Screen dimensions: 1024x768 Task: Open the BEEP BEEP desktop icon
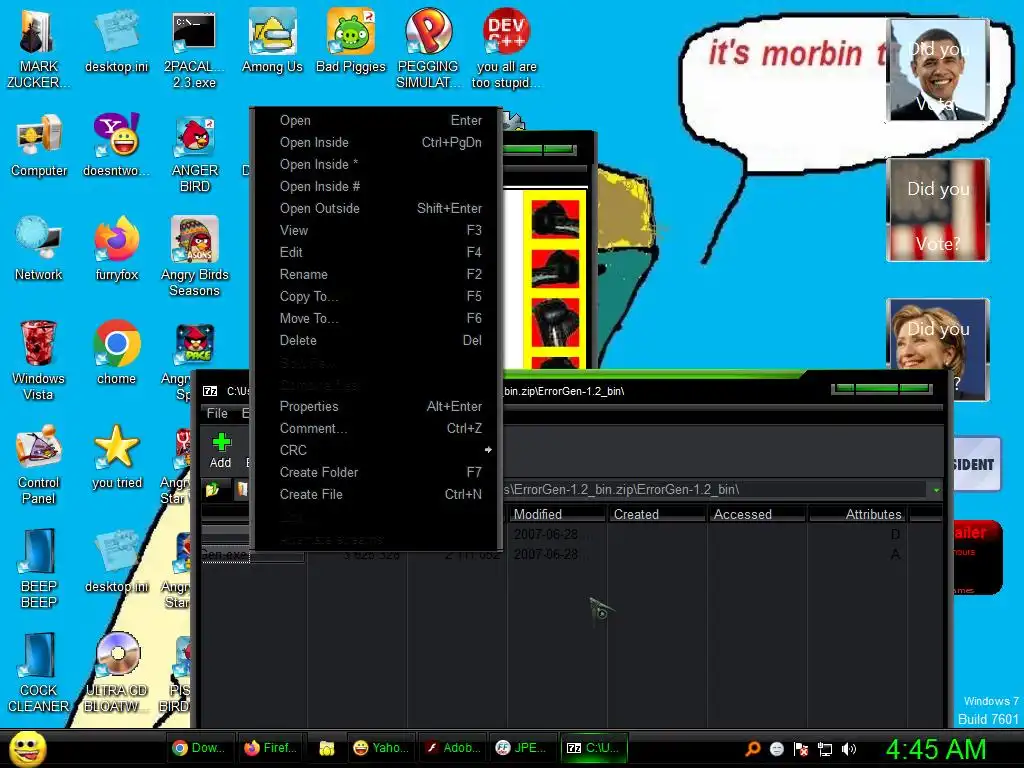pos(39,569)
